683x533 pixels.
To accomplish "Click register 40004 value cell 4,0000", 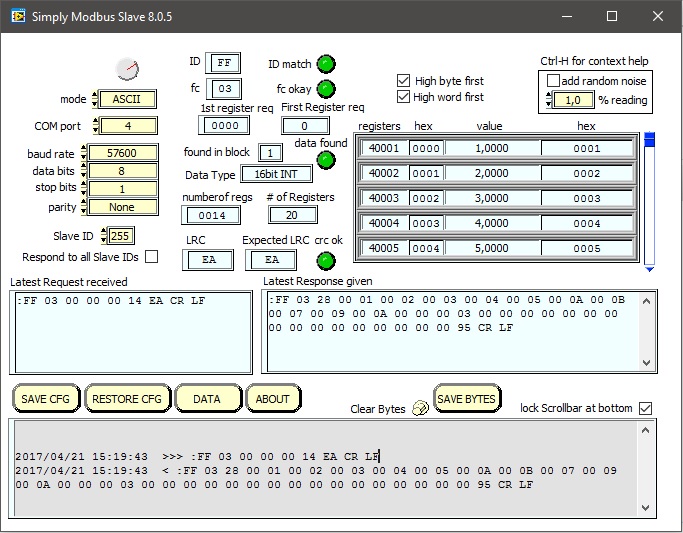I will [x=493, y=223].
